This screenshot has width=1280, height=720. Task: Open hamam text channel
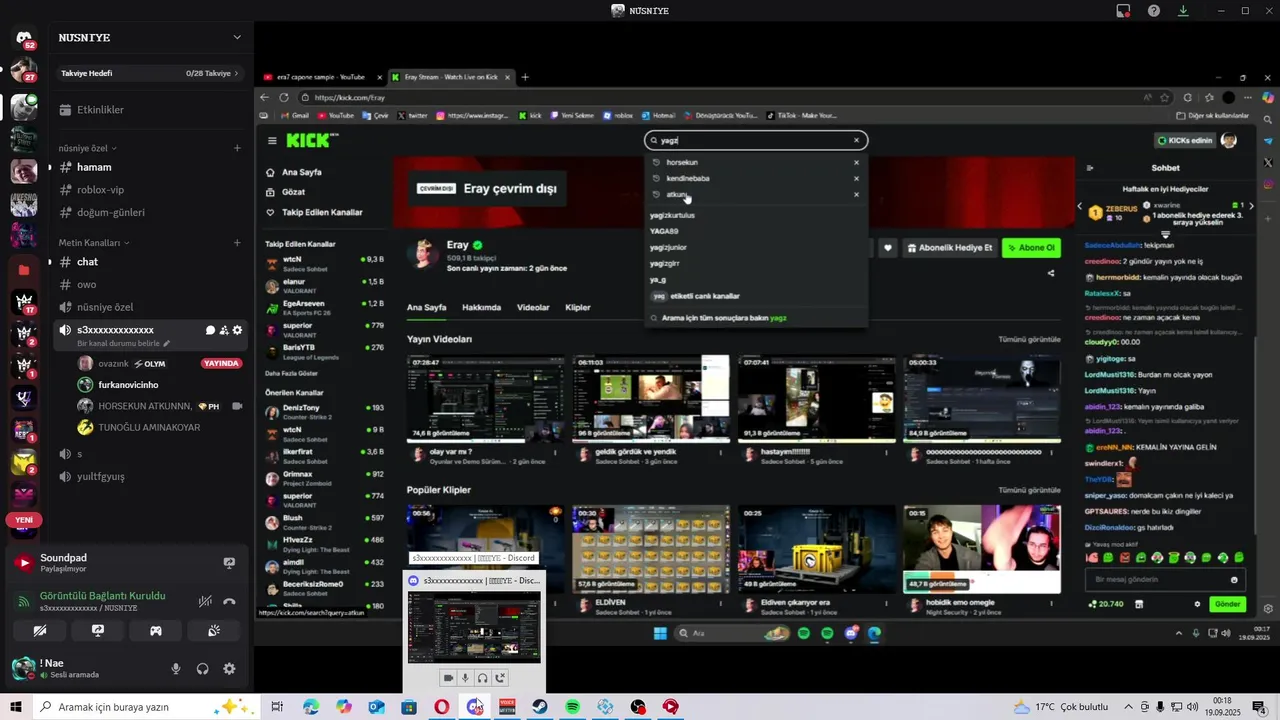[148, 167]
